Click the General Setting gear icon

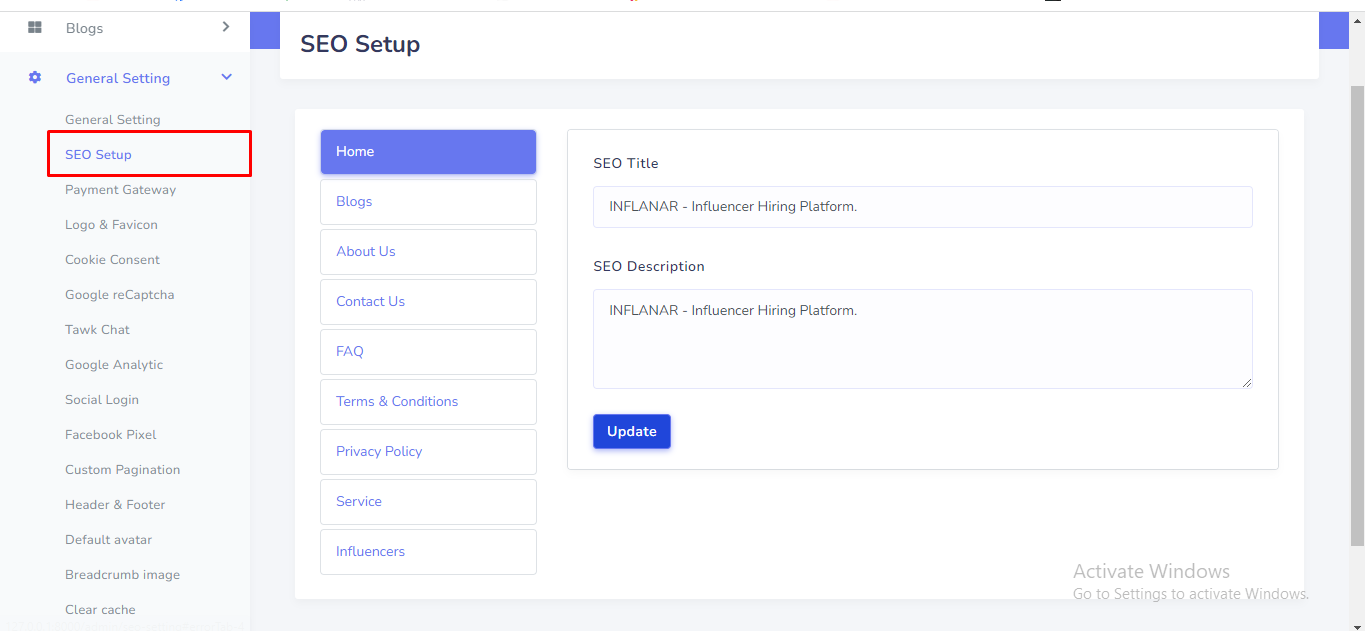35,78
